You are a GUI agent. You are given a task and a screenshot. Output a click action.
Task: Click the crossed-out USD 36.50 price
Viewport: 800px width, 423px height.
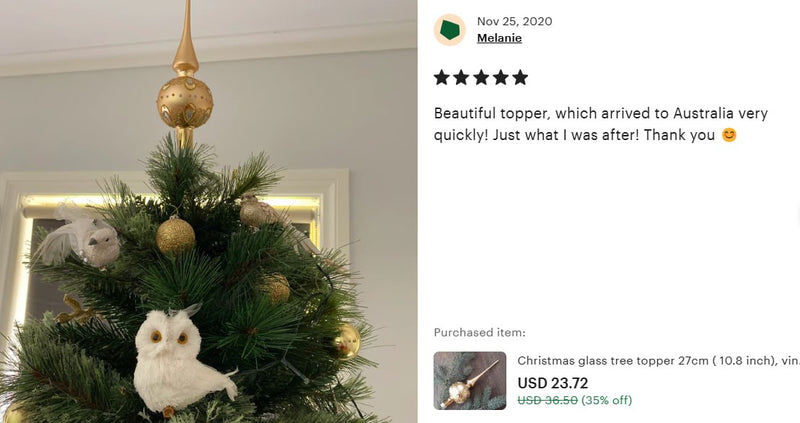click(547, 400)
